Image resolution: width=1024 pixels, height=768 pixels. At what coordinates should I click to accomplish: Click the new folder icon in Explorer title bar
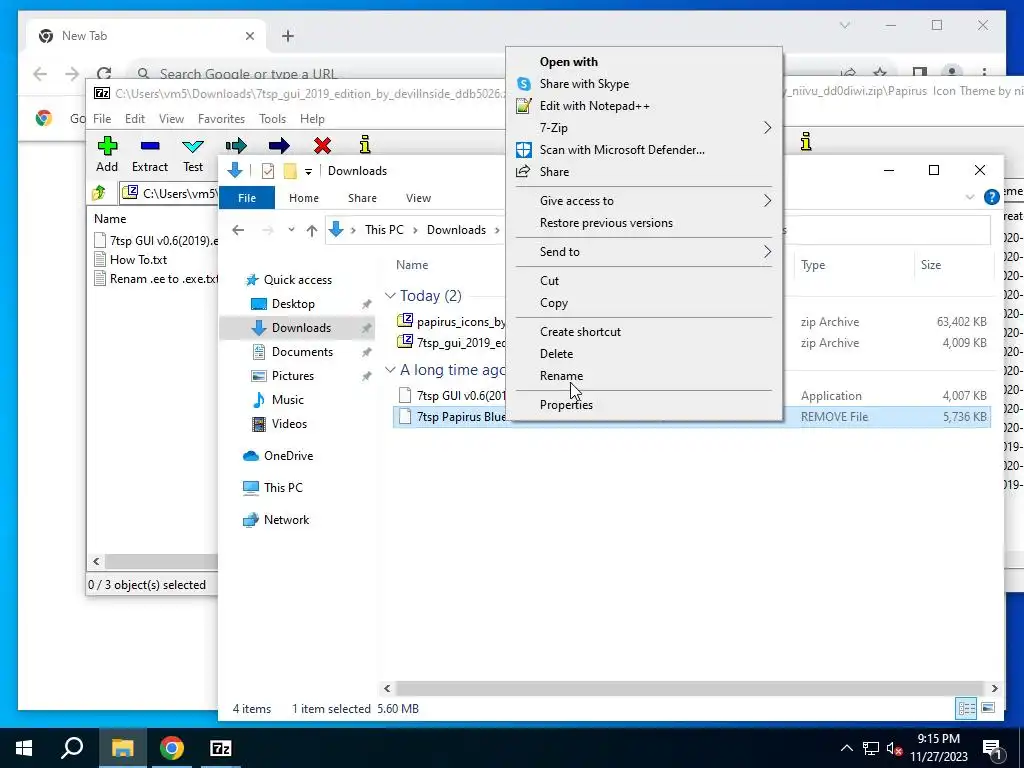point(290,171)
